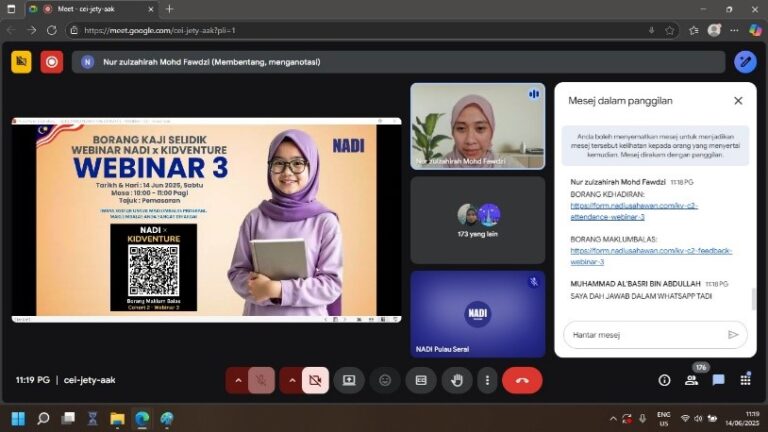Open the browser profile avatar
The height and width of the screenshot is (432, 768).
714,30
